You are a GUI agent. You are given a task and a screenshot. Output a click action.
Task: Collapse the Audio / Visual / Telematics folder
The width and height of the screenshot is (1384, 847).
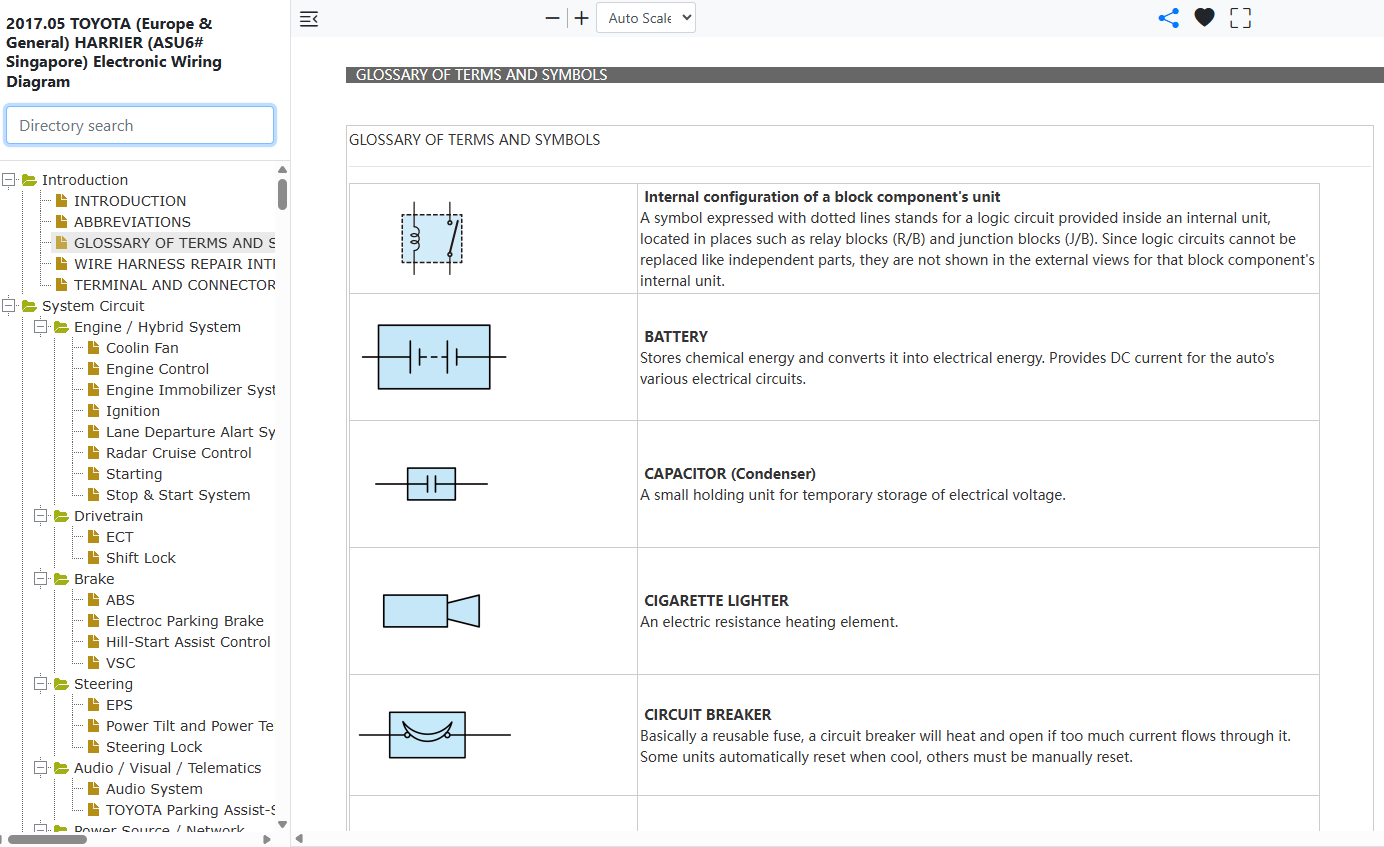[x=42, y=768]
